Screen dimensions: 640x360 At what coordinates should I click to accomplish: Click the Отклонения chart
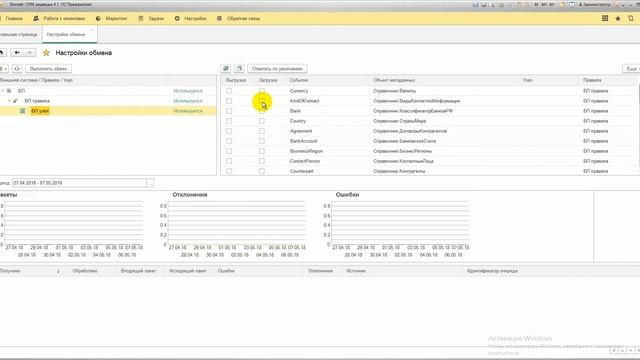click(233, 224)
